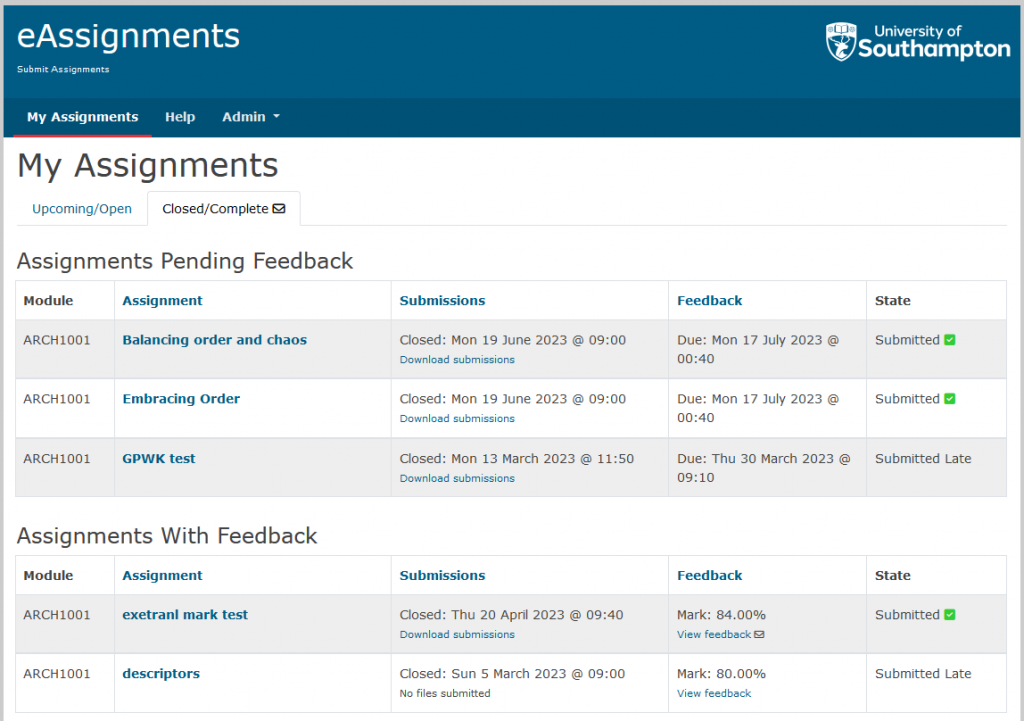Open the Embracing Order assignment
This screenshot has width=1024, height=721.
pyautogui.click(x=181, y=398)
